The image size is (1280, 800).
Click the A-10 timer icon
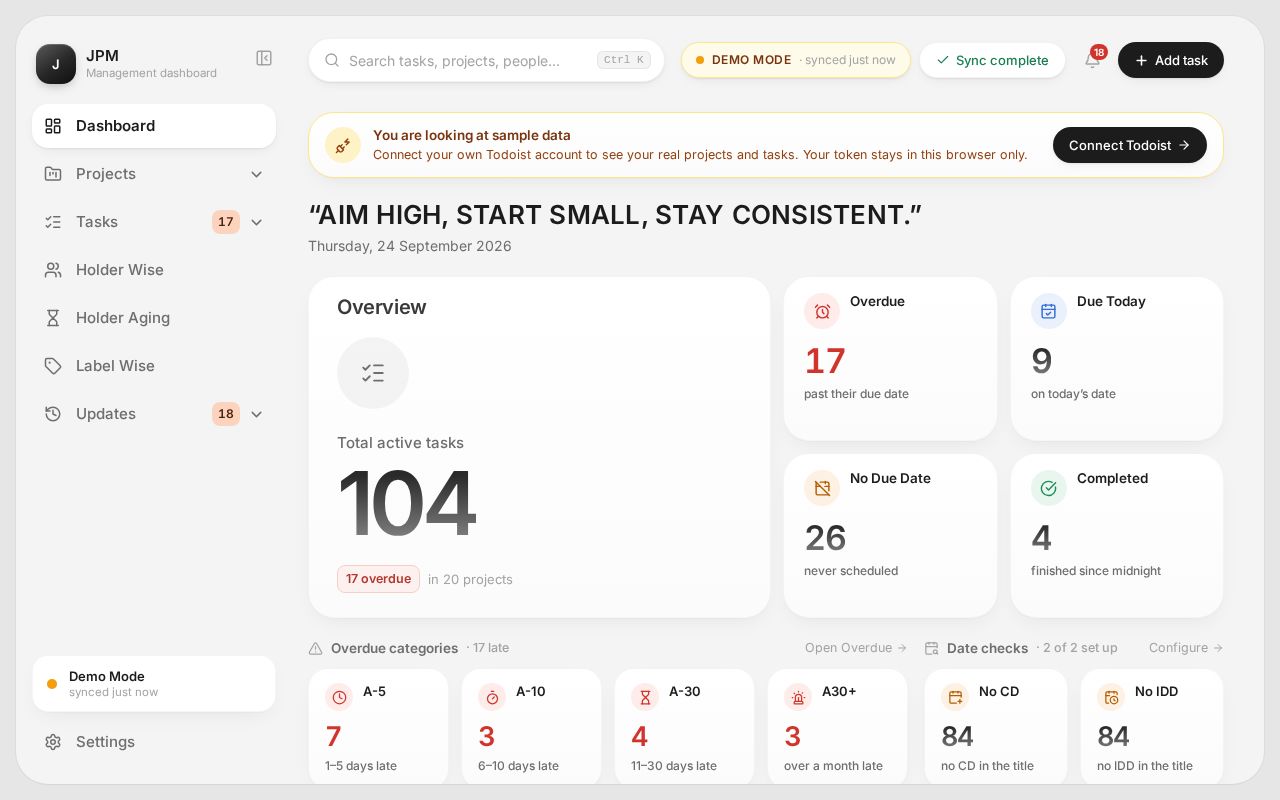[492, 697]
